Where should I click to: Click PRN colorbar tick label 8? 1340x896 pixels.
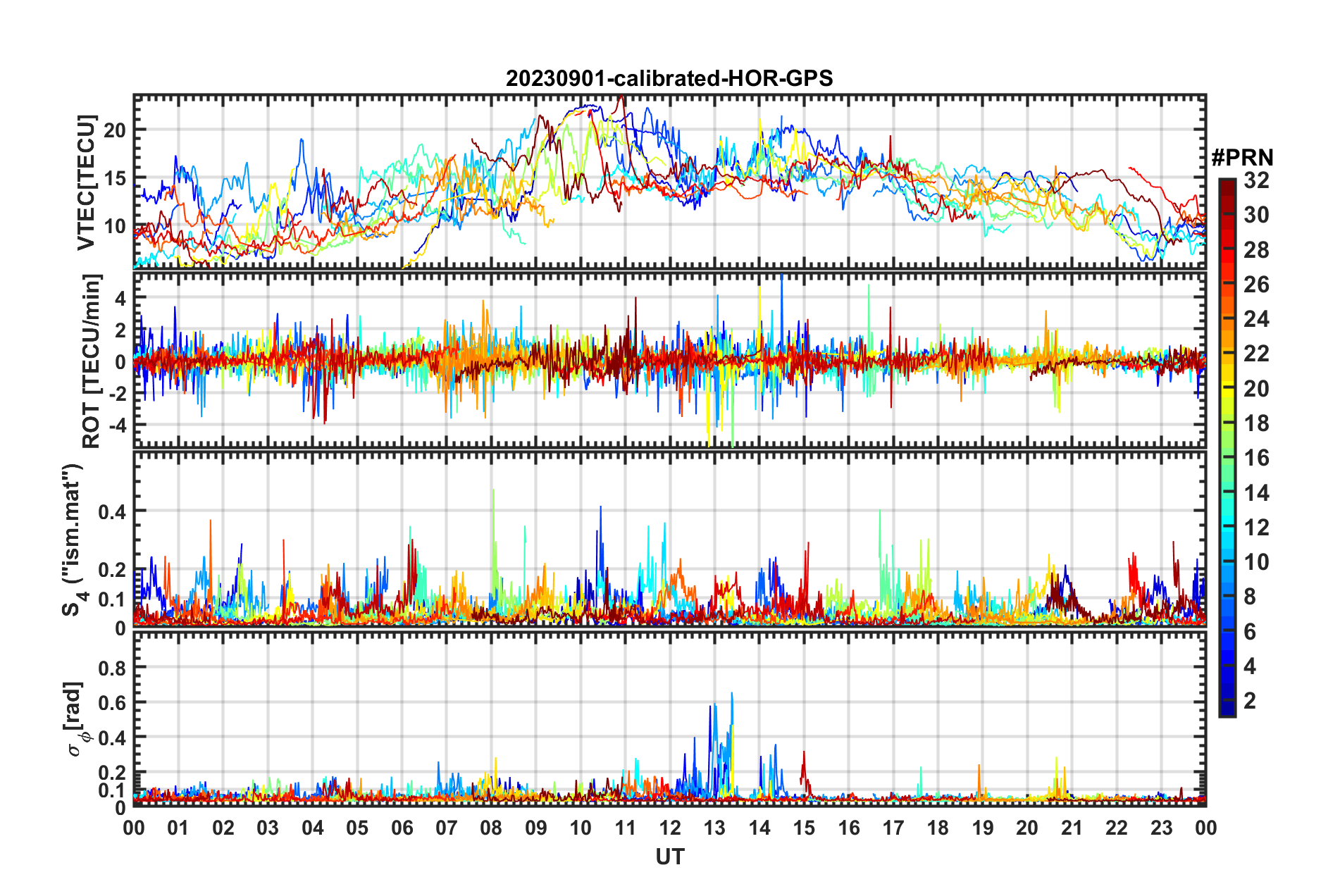1250,597
